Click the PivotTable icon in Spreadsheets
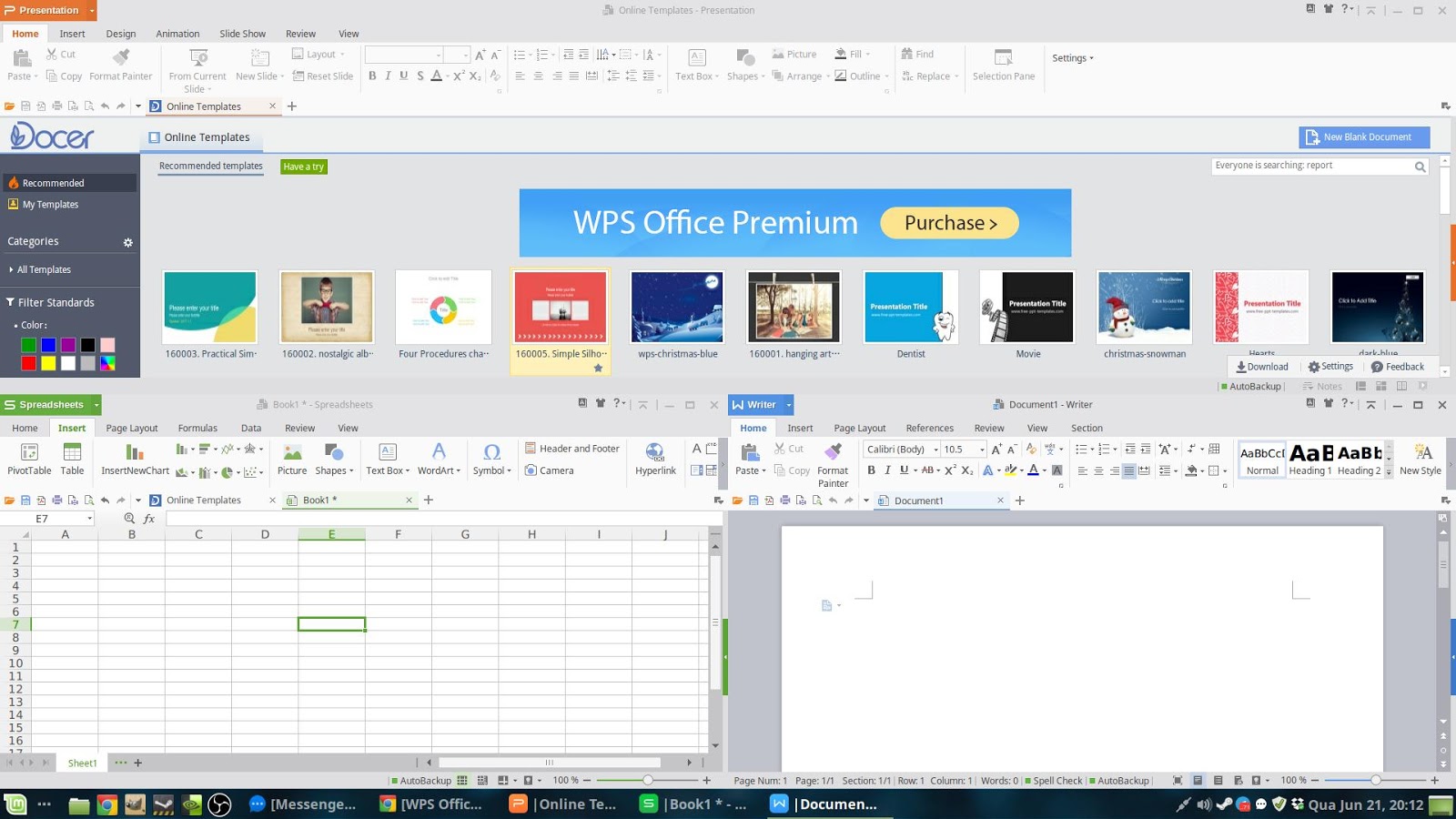Image resolution: width=1456 pixels, height=819 pixels. [x=29, y=459]
